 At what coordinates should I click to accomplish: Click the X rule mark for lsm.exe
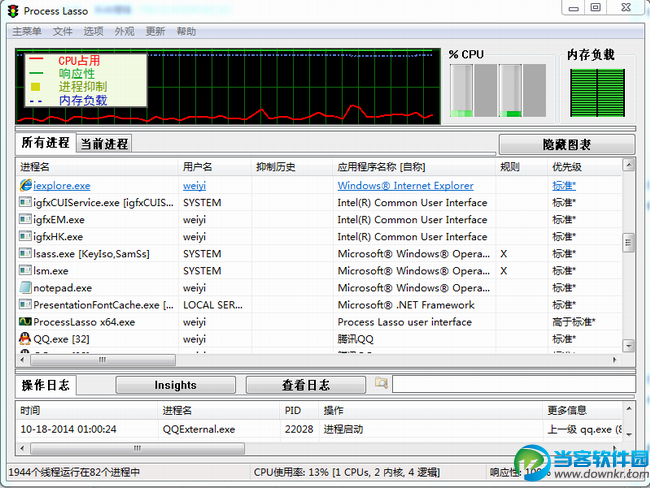(x=504, y=271)
